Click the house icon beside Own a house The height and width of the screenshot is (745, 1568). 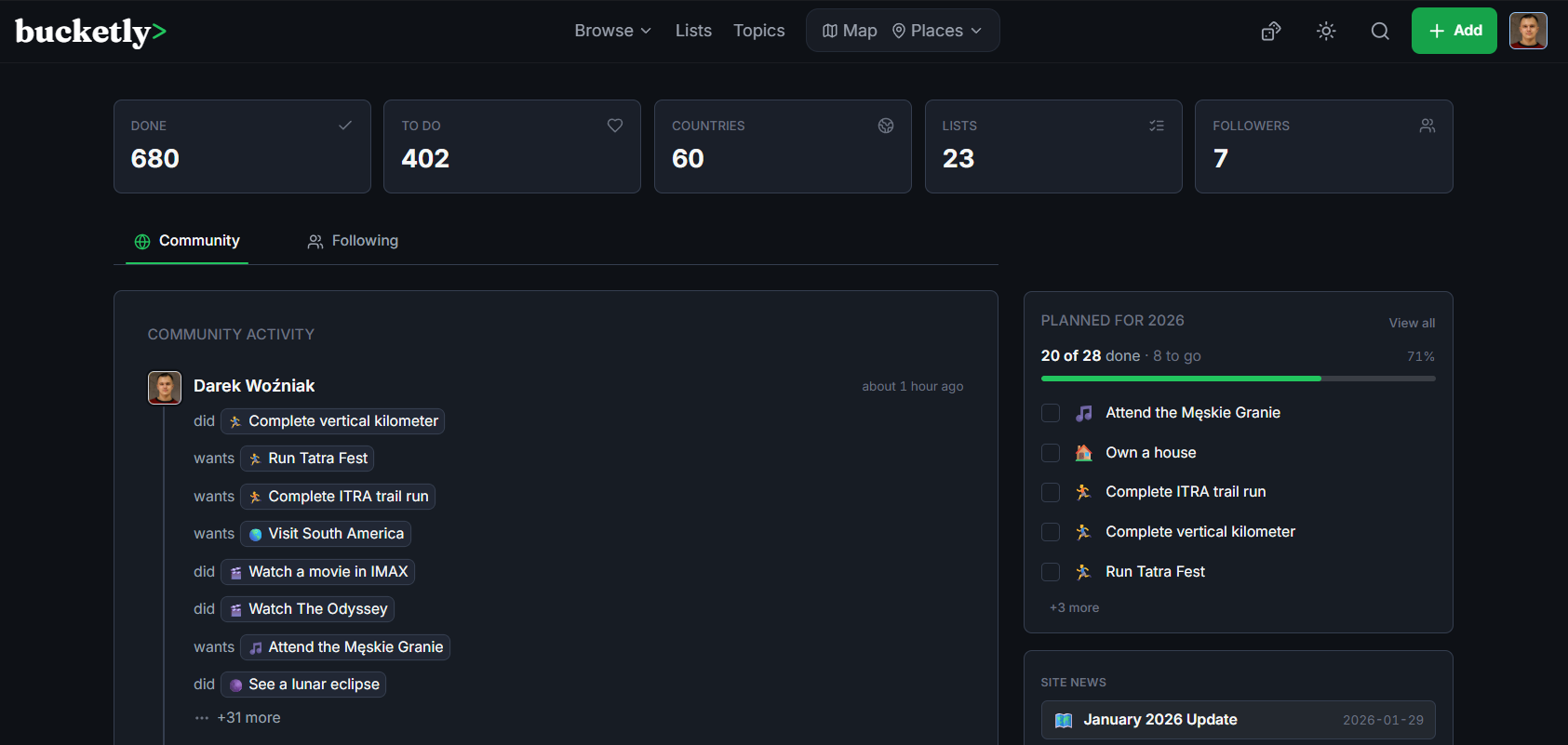1084,453
